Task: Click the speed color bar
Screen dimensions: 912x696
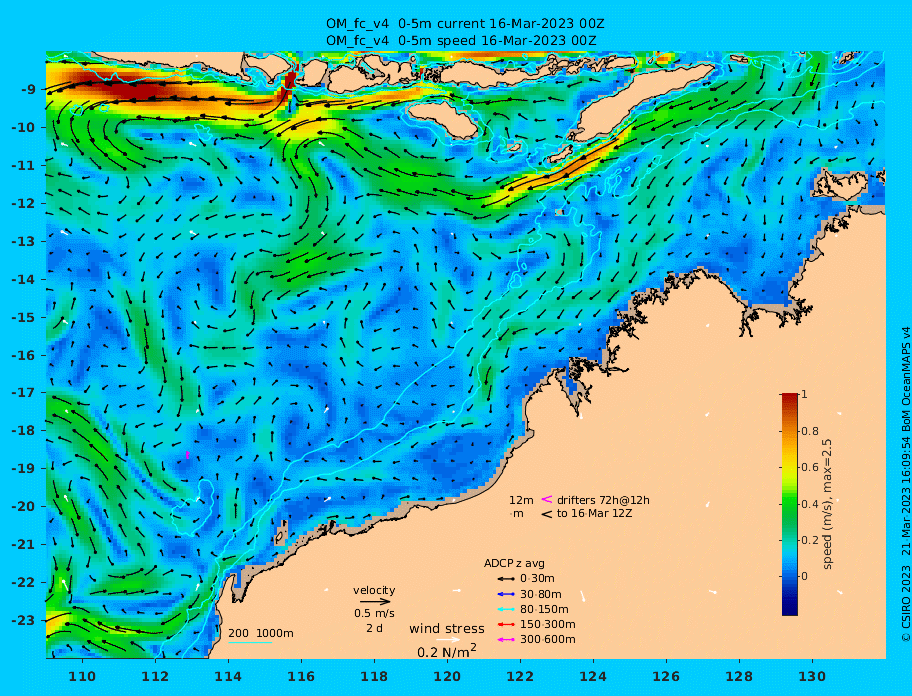Action: tap(790, 504)
